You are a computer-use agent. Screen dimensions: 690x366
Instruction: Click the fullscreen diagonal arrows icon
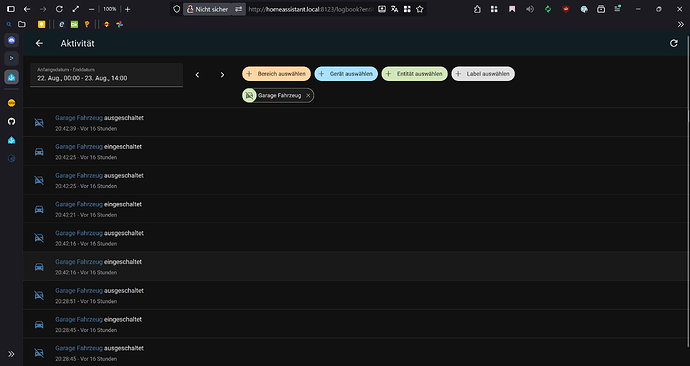(x=75, y=9)
